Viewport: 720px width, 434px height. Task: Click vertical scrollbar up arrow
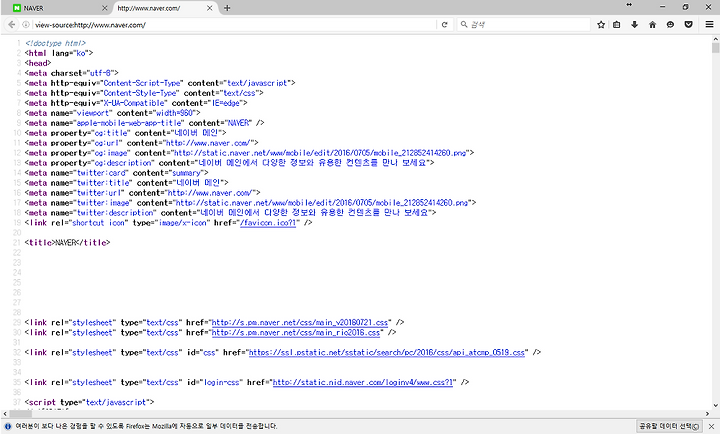click(x=715, y=39)
